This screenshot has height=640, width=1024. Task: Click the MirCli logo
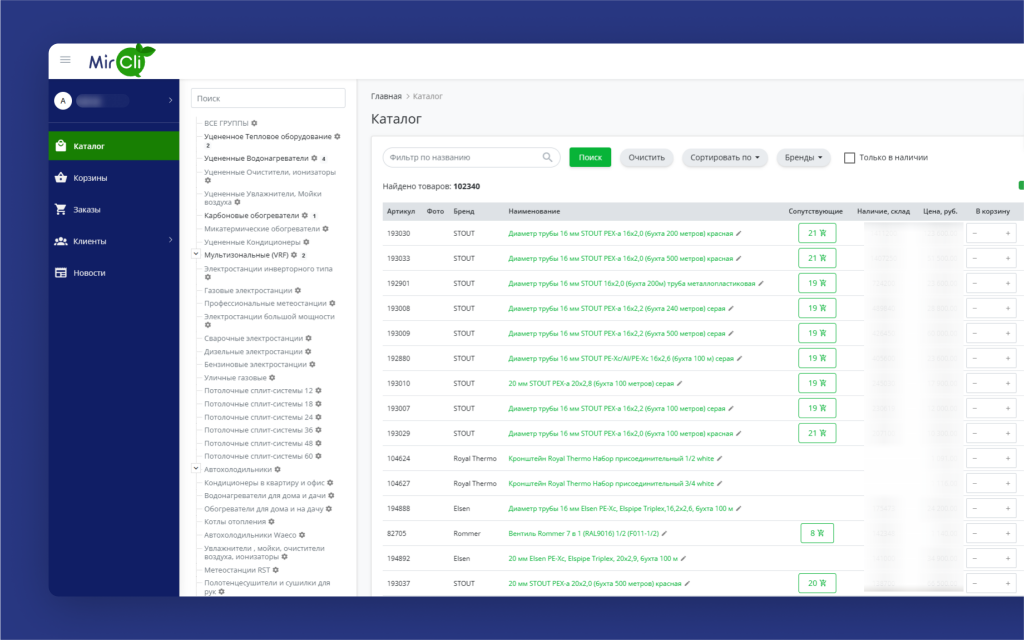click(x=121, y=61)
